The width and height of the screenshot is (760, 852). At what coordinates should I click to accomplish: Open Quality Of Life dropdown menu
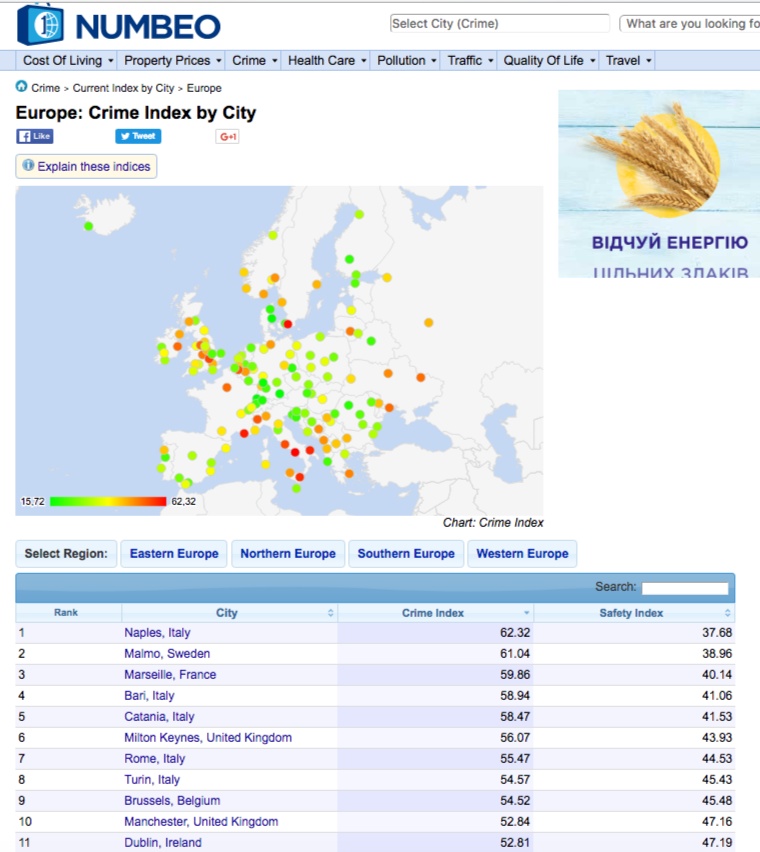click(549, 60)
